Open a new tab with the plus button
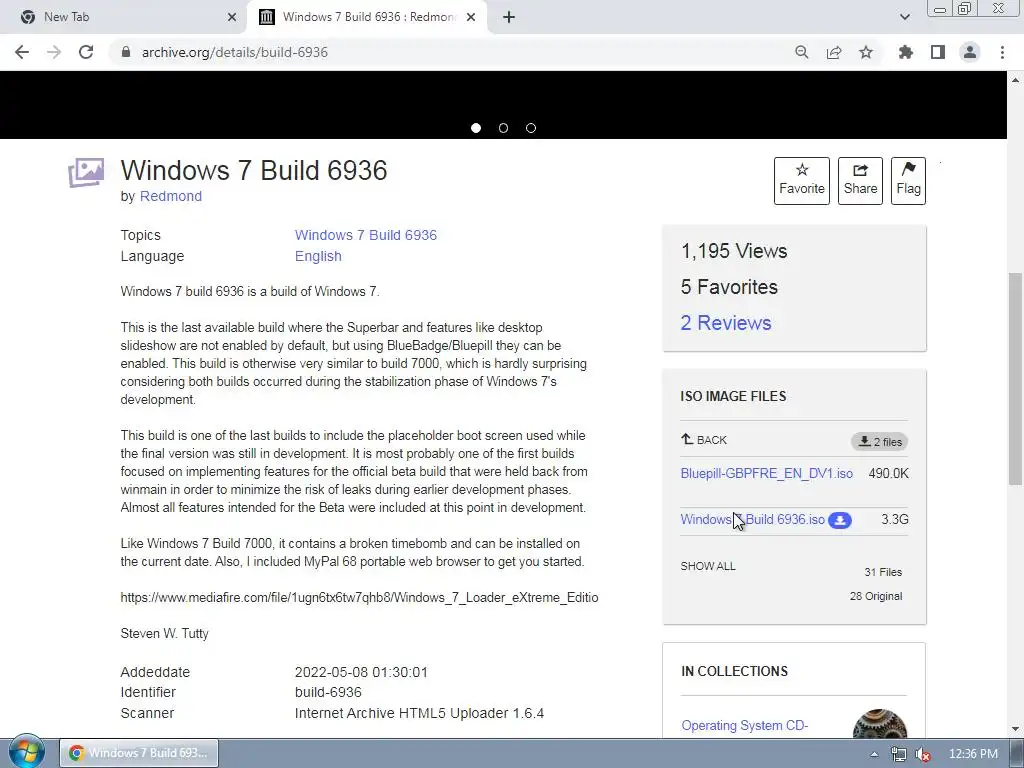 509,17
